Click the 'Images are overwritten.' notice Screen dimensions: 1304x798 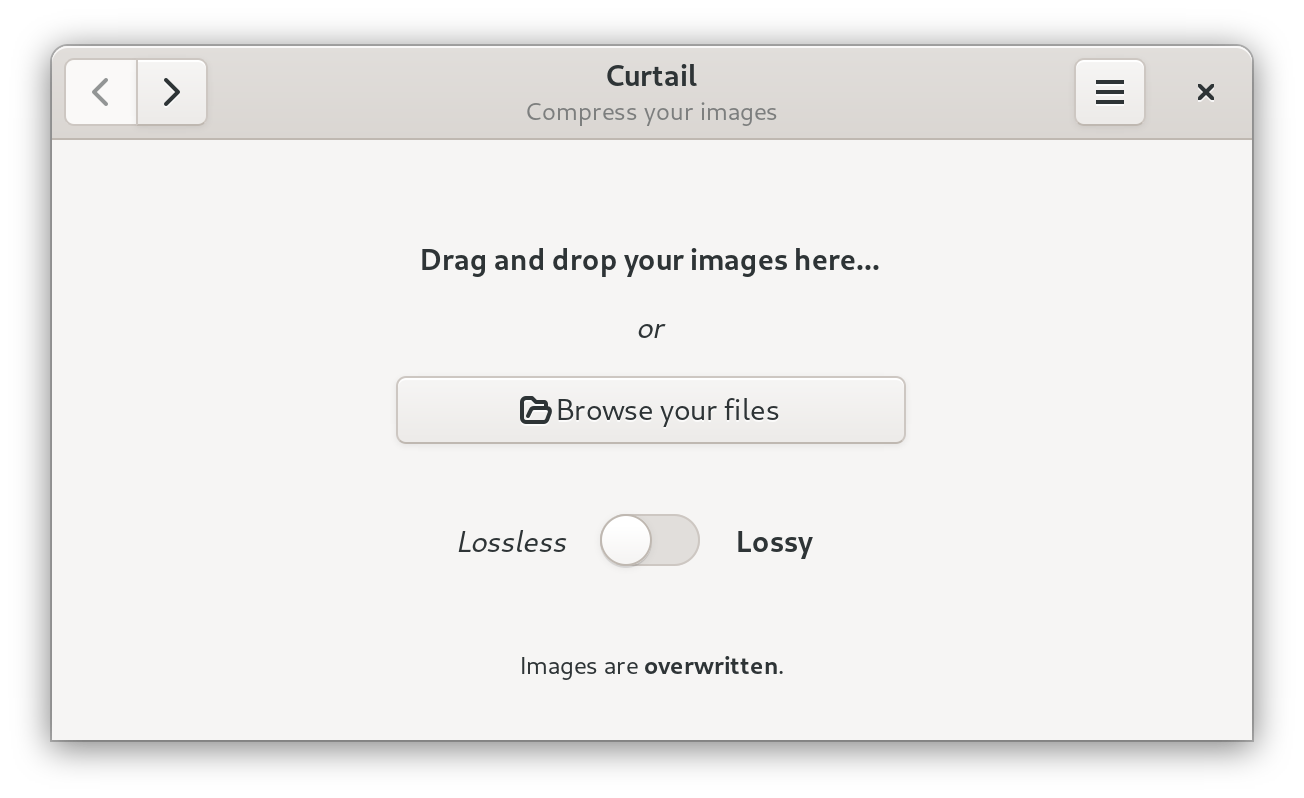(652, 666)
